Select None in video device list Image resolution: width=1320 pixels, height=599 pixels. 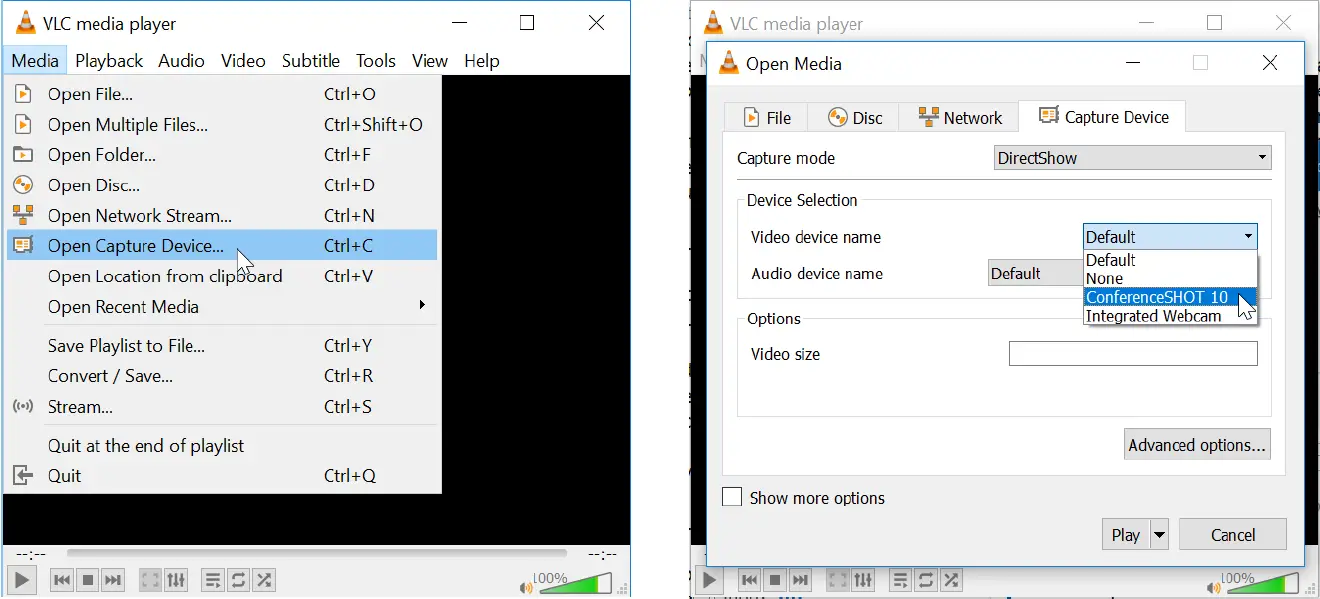[1170, 279]
